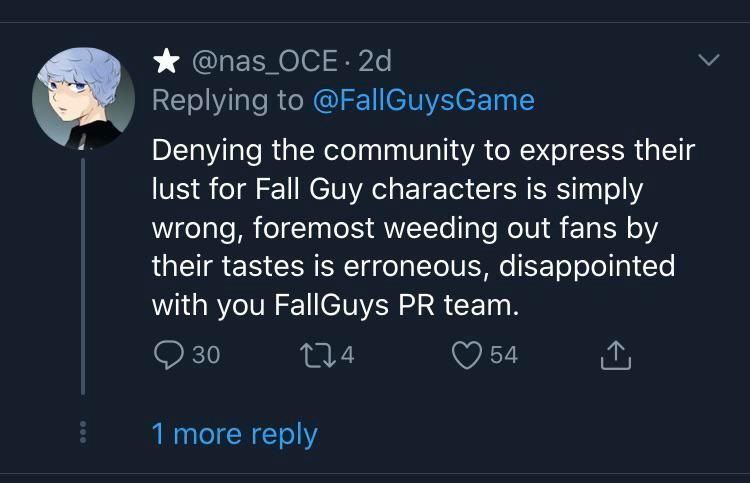The width and height of the screenshot is (750, 483).
Task: Like the tweet with heart icon
Action: point(467,354)
